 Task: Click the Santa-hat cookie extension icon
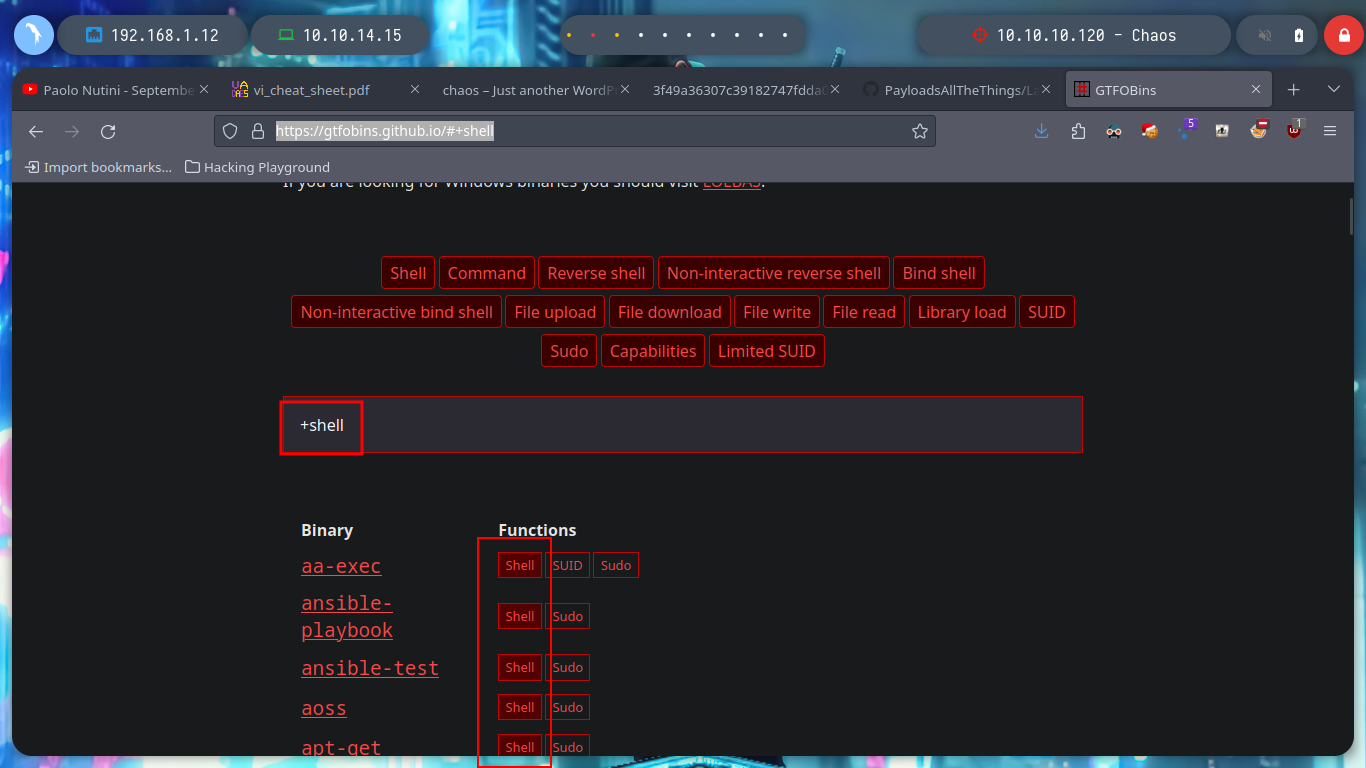(1149, 131)
